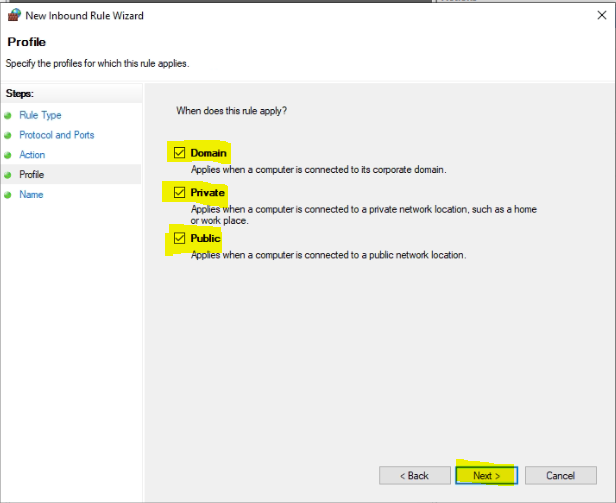Click green bullet beside Name step

click(7, 195)
